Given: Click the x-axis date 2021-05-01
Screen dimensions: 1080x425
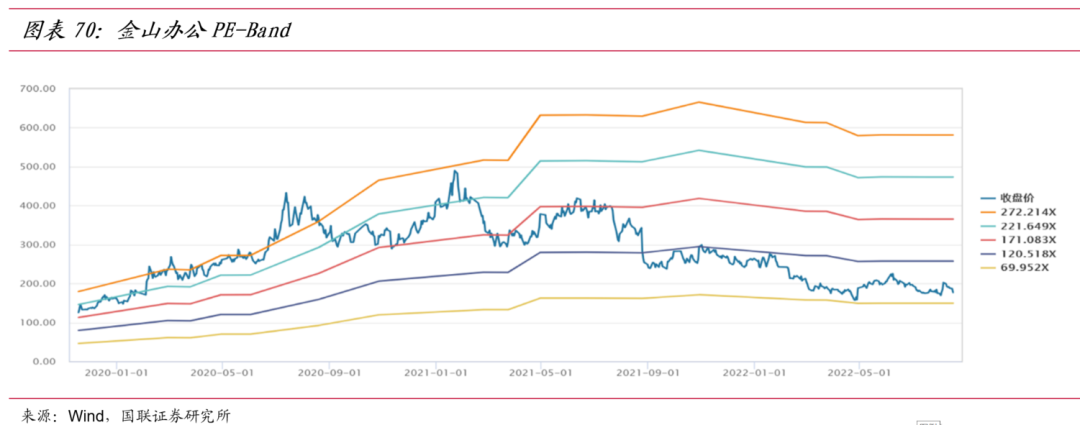Looking at the screenshot, I should tap(541, 373).
